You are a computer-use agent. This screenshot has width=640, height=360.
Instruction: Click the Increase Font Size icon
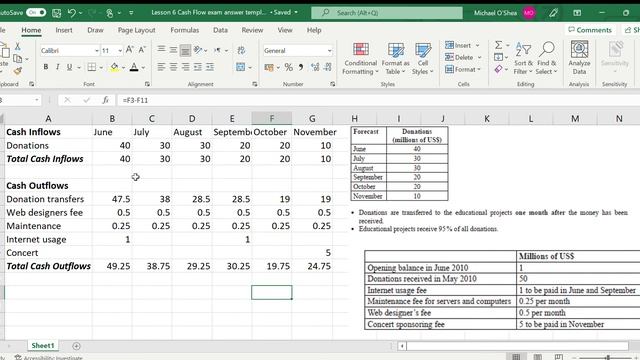coord(129,50)
